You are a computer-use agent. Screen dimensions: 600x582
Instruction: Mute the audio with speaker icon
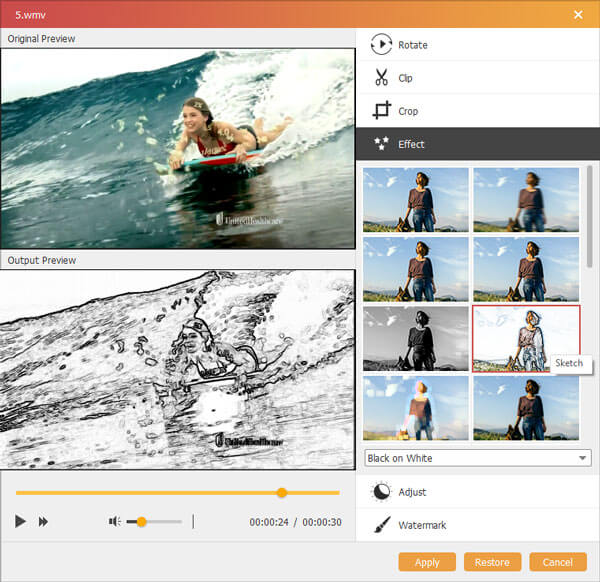115,522
